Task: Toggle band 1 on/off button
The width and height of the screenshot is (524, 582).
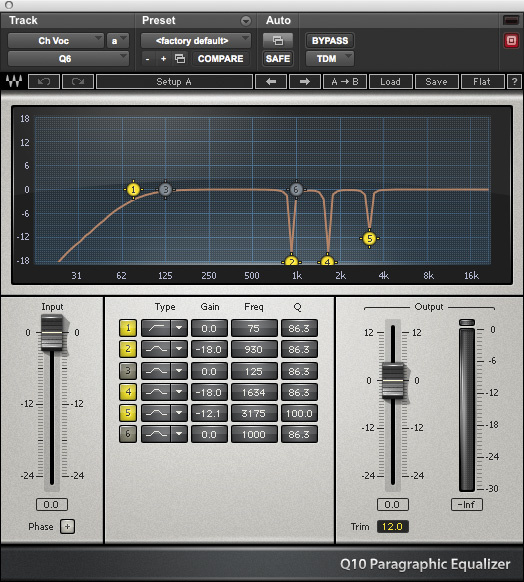Action: tap(128, 328)
